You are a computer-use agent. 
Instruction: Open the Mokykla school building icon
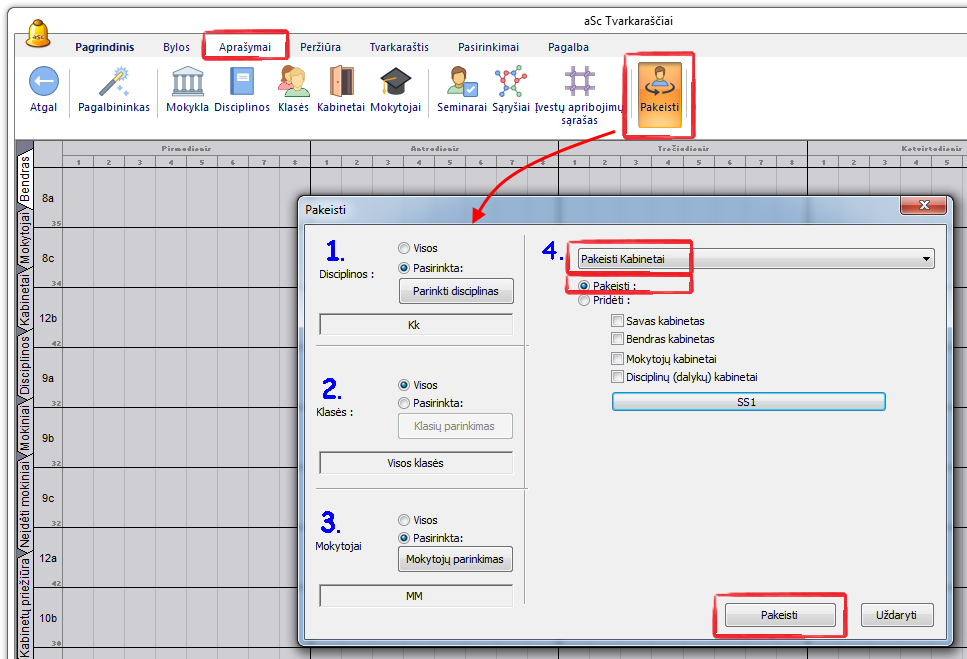point(187,82)
